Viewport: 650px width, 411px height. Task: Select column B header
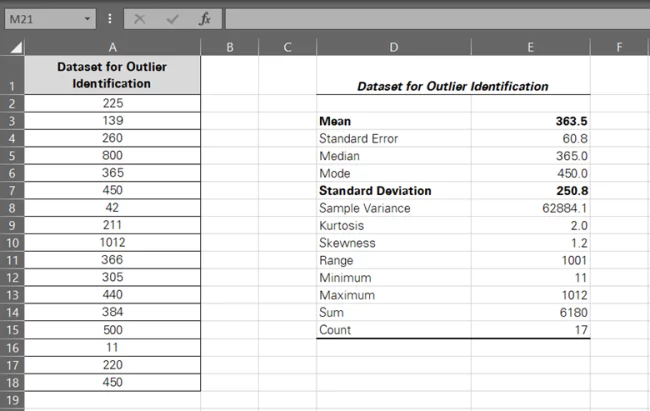pyautogui.click(x=230, y=47)
